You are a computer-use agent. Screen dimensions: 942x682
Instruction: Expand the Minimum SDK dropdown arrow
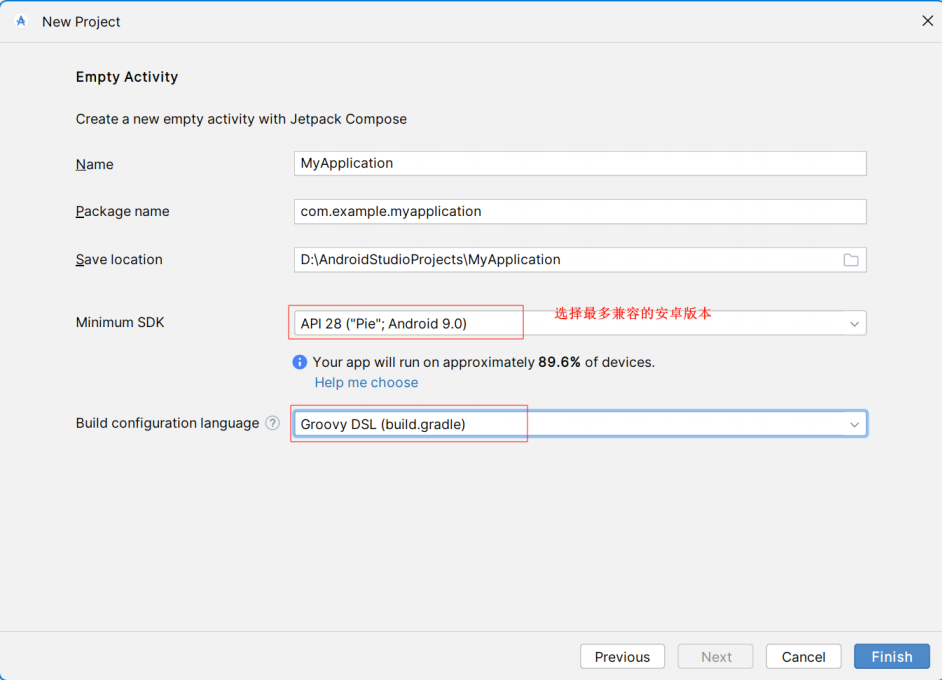pos(854,324)
